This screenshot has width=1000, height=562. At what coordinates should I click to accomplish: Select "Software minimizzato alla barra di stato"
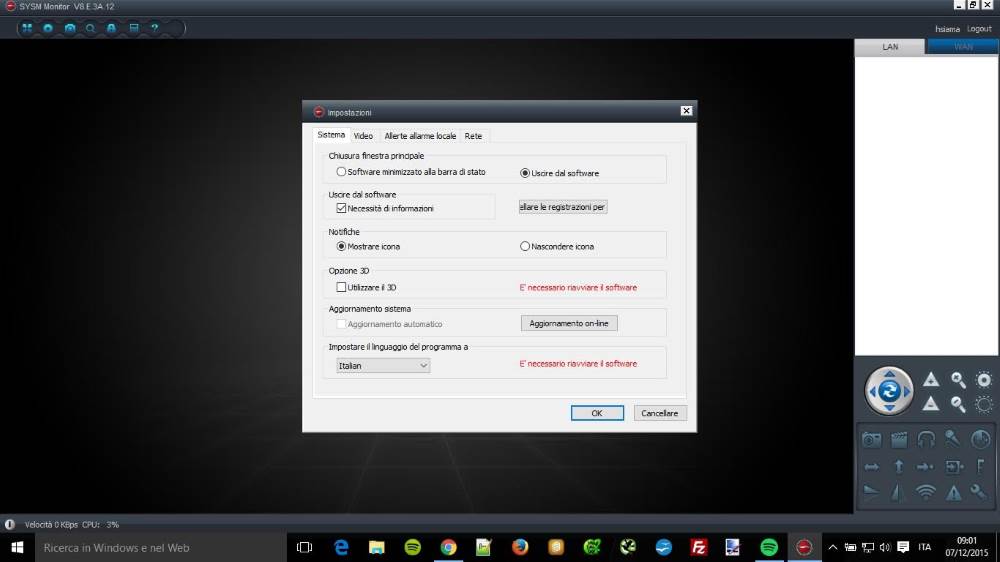[x=342, y=172]
